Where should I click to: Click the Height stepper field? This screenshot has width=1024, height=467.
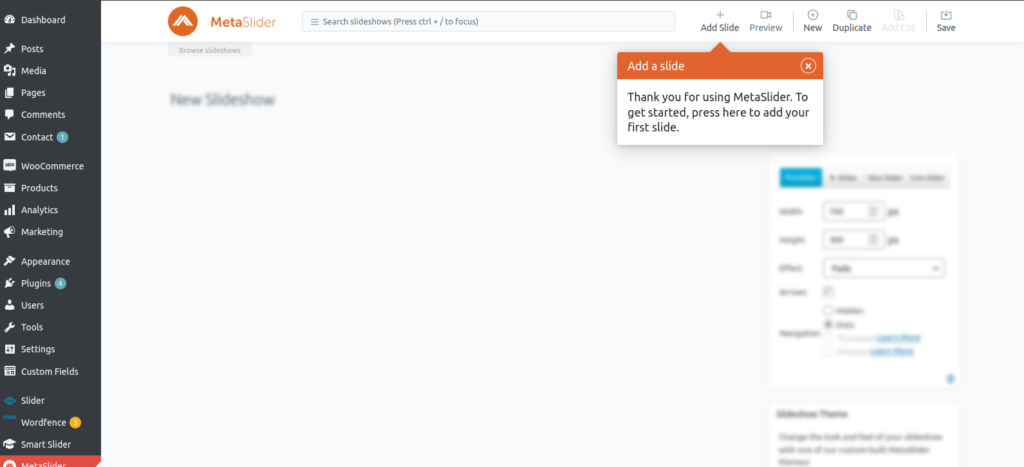click(852, 240)
